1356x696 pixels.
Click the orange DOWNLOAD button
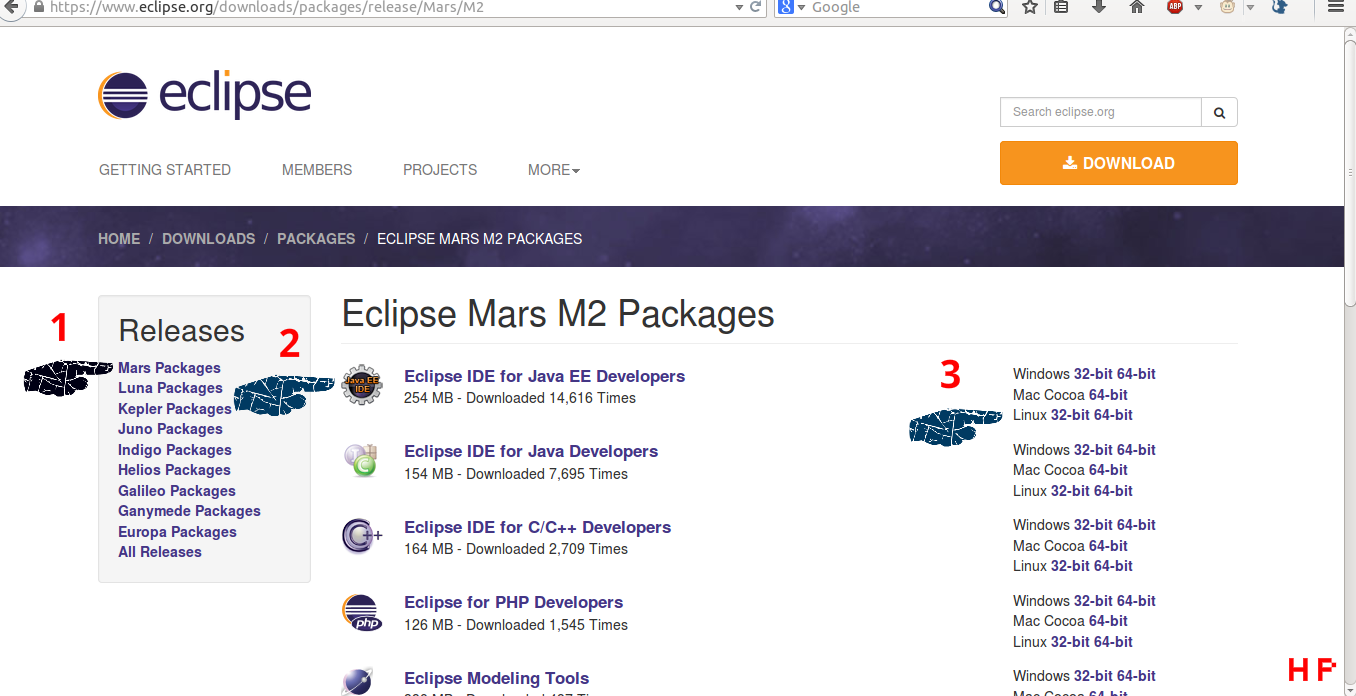[1119, 163]
